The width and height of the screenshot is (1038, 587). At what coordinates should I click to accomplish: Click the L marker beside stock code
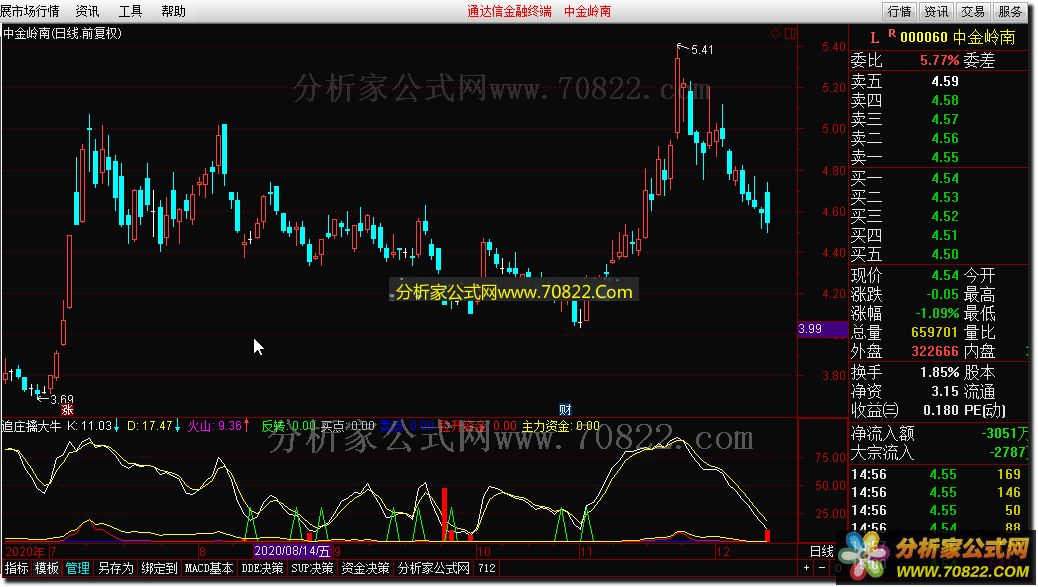point(874,38)
